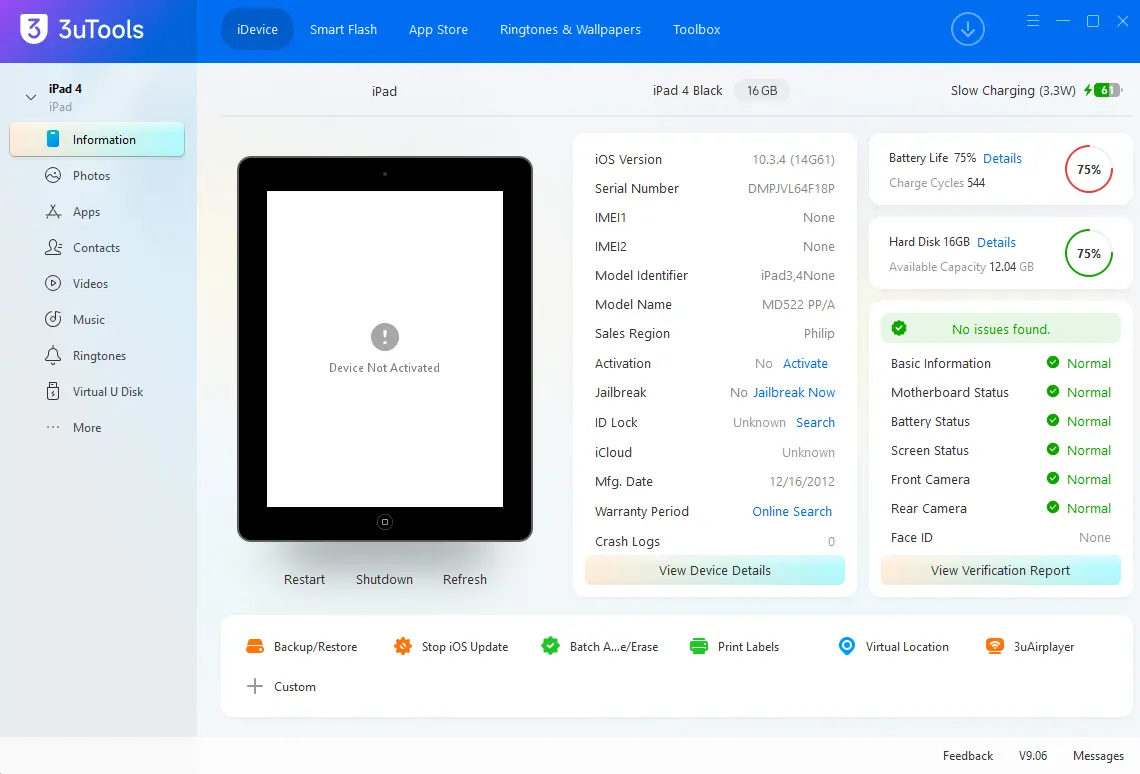Shutdown the connected device
This screenshot has width=1140, height=774.
[384, 579]
